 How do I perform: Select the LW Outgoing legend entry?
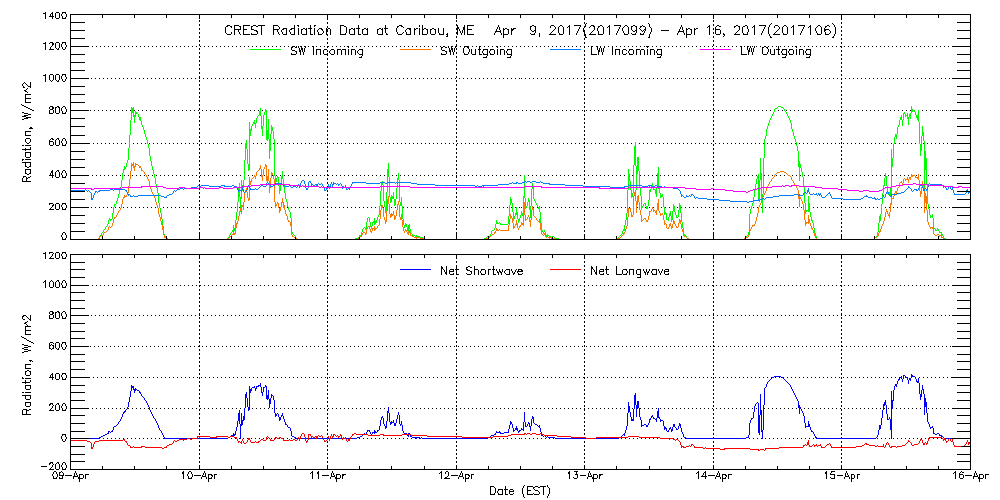tap(775, 52)
